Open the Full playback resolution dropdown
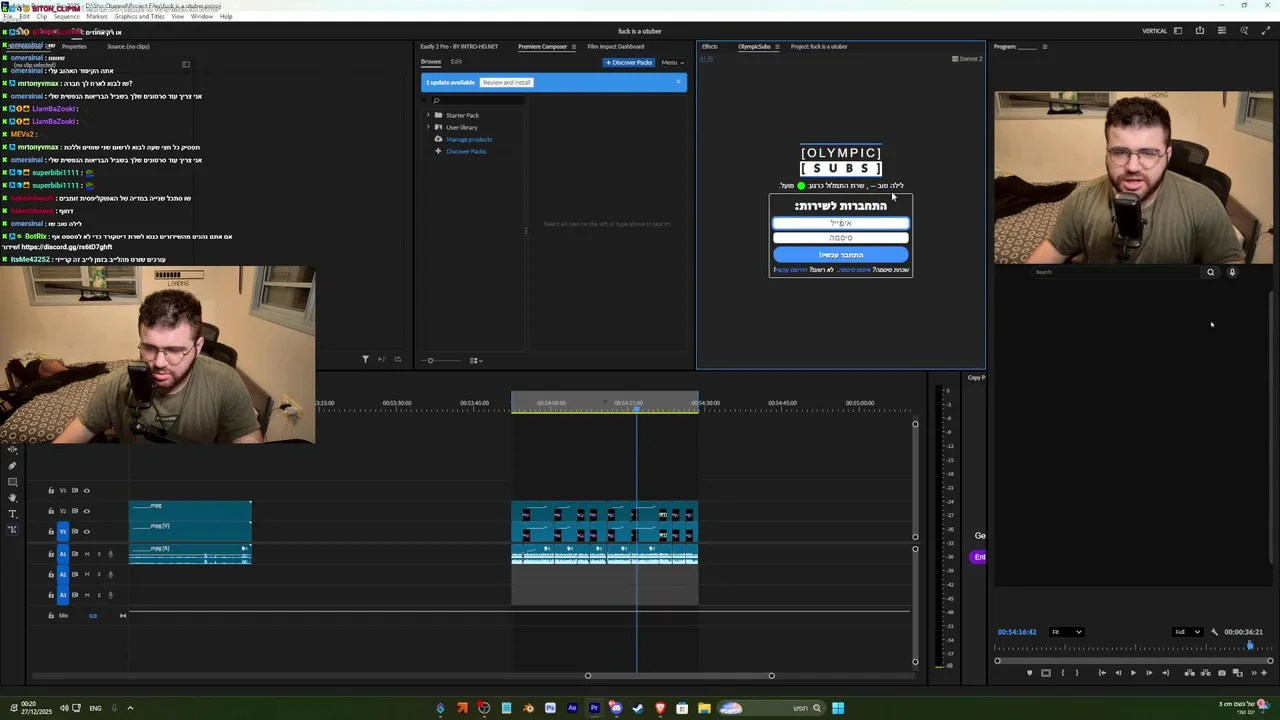 (1188, 632)
